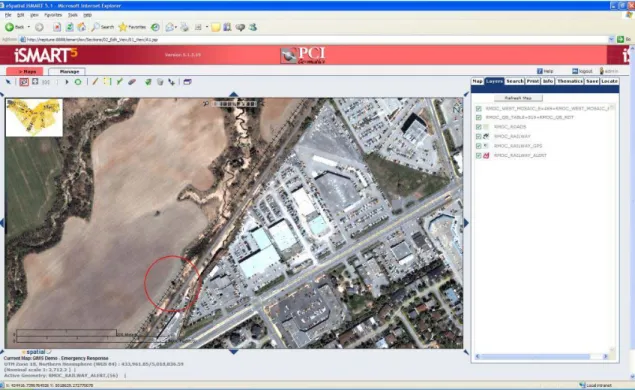Toggle the RMOC_QB_TABLE layer checkbox
The width and height of the screenshot is (635, 390).
click(479, 117)
